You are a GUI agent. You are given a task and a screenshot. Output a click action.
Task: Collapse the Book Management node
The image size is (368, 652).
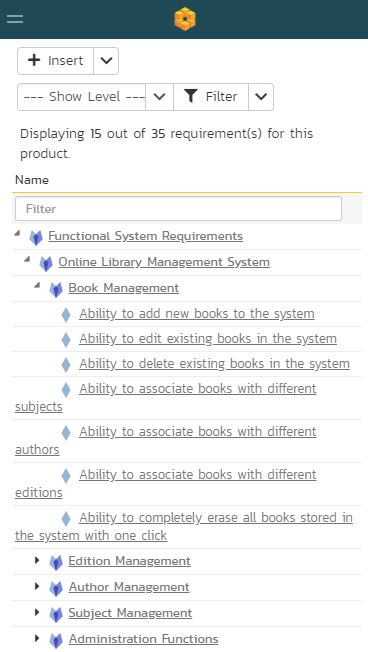point(37,286)
